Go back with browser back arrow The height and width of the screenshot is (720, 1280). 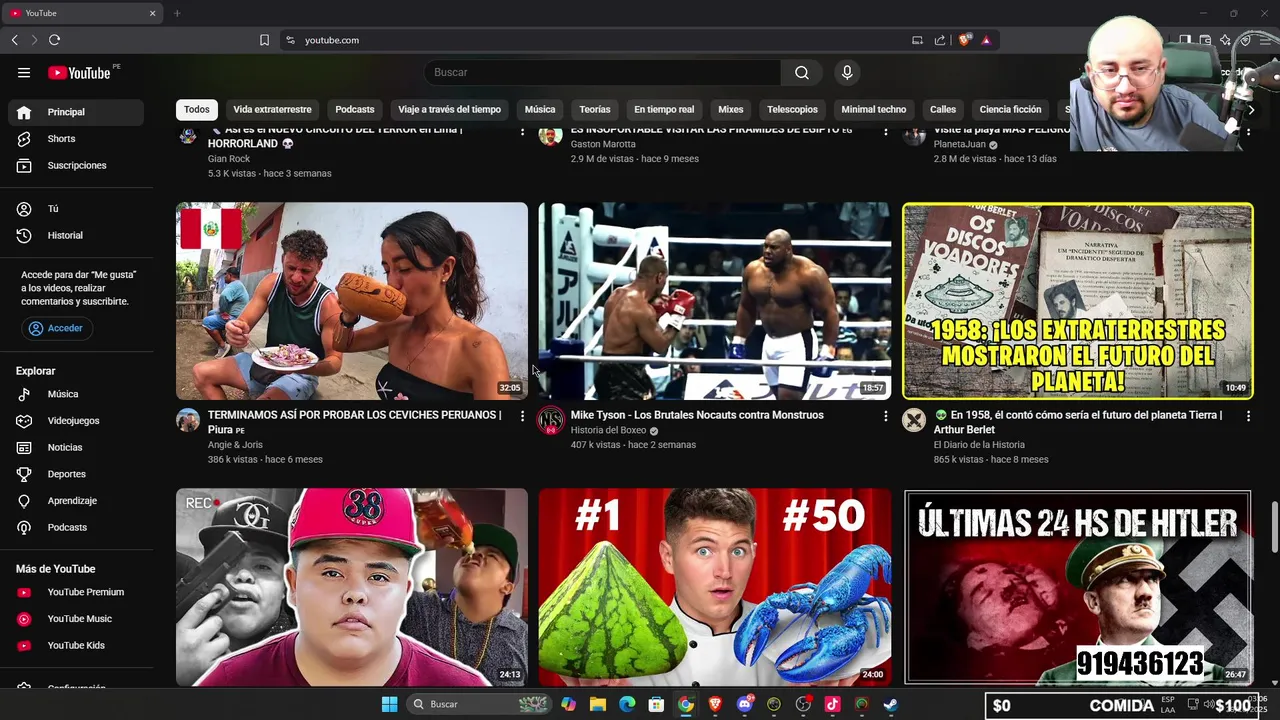15,40
